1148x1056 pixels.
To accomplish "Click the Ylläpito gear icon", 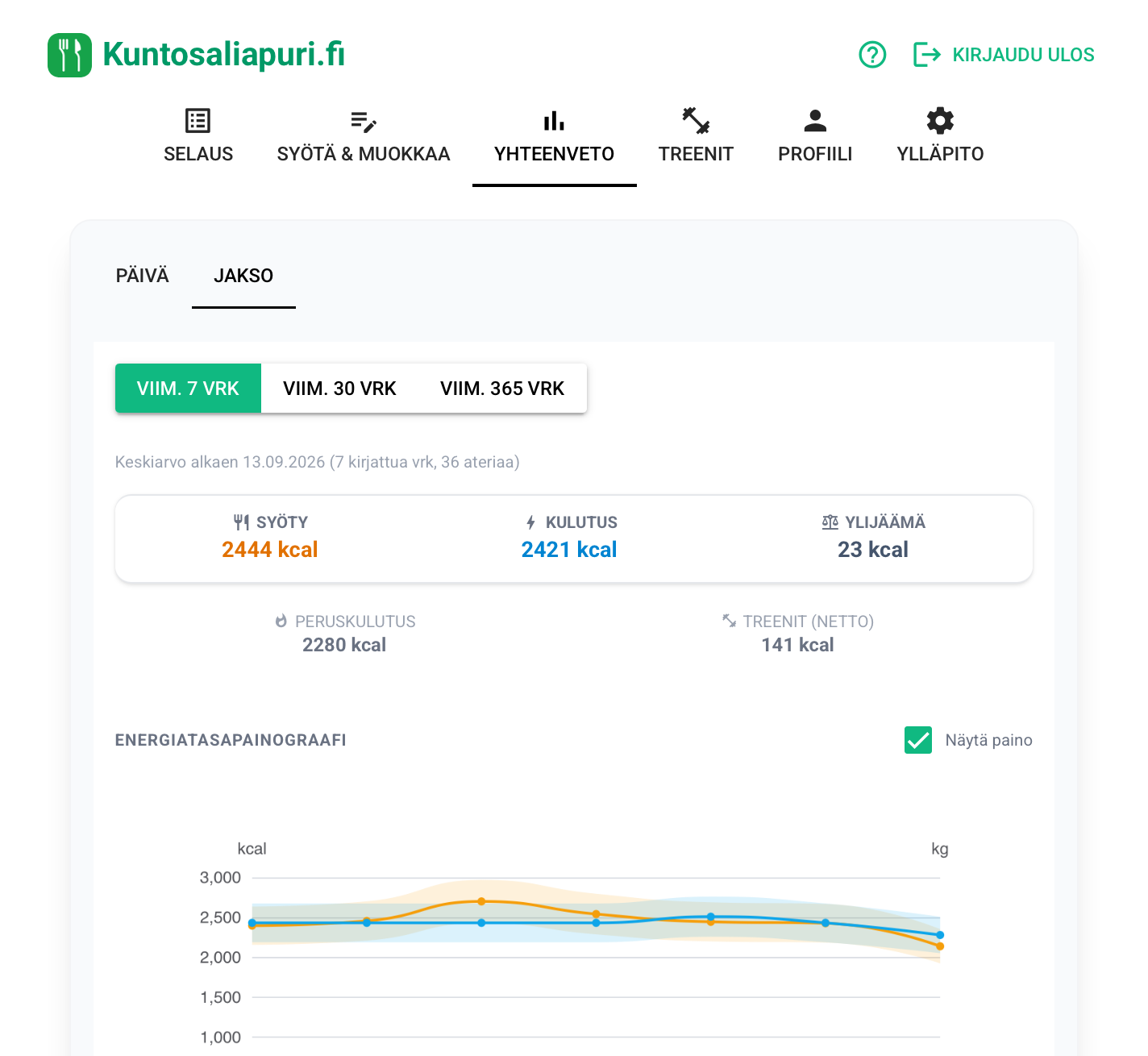I will pos(940,121).
